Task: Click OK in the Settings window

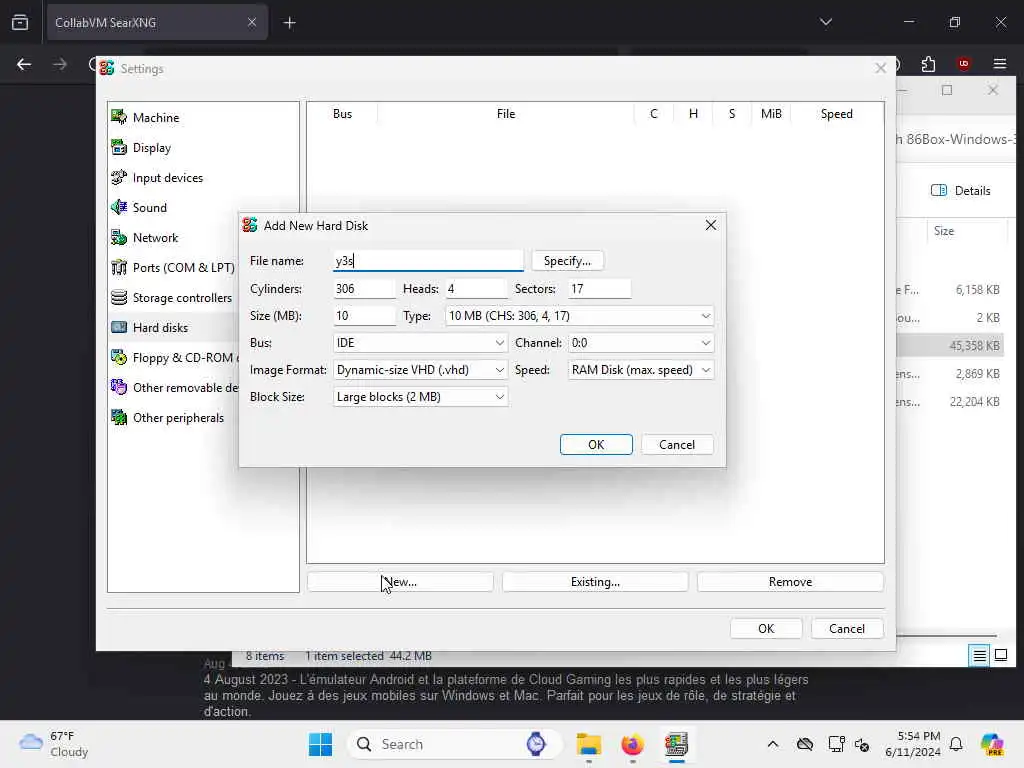Action: coord(766,629)
